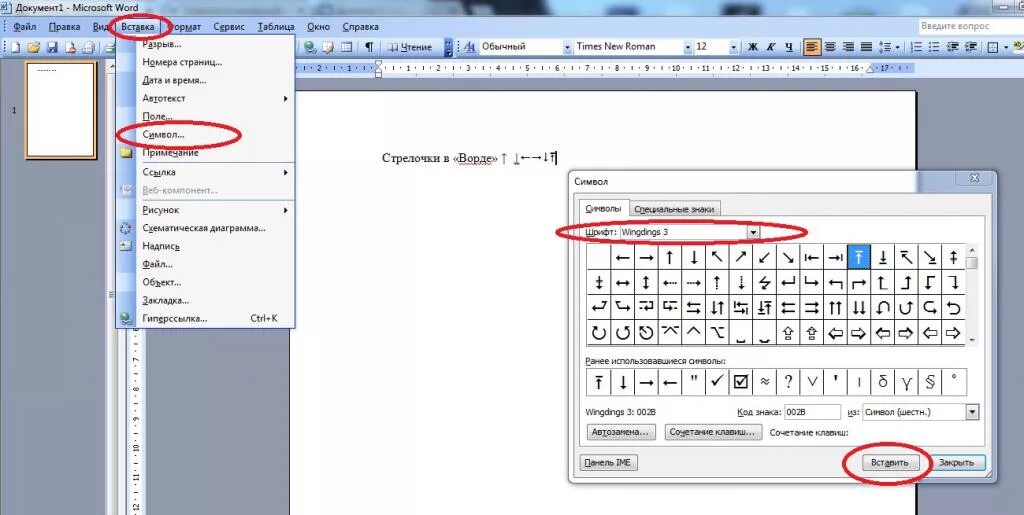Switch to the Символы tab
The image size is (1024, 515).
[603, 208]
